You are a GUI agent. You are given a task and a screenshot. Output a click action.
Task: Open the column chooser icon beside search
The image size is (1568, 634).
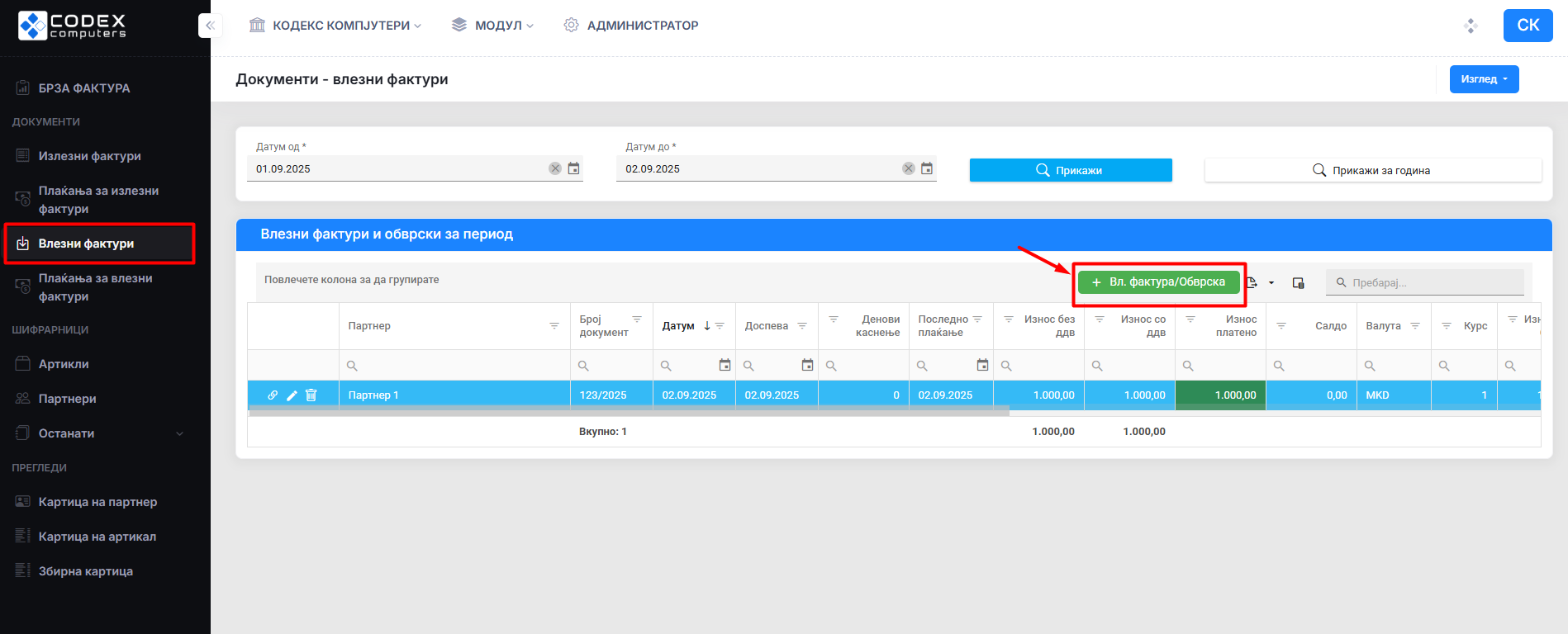1298,282
